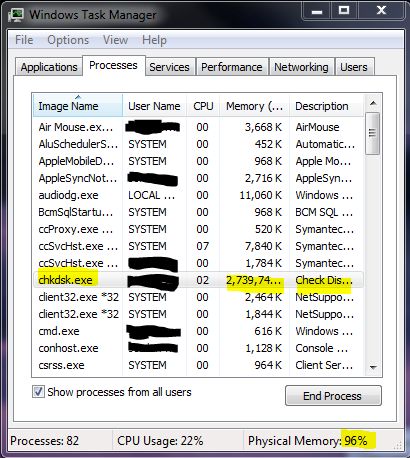Screen dimensions: 410x458
Task: Sort by Description column header
Action: [x=326, y=106]
